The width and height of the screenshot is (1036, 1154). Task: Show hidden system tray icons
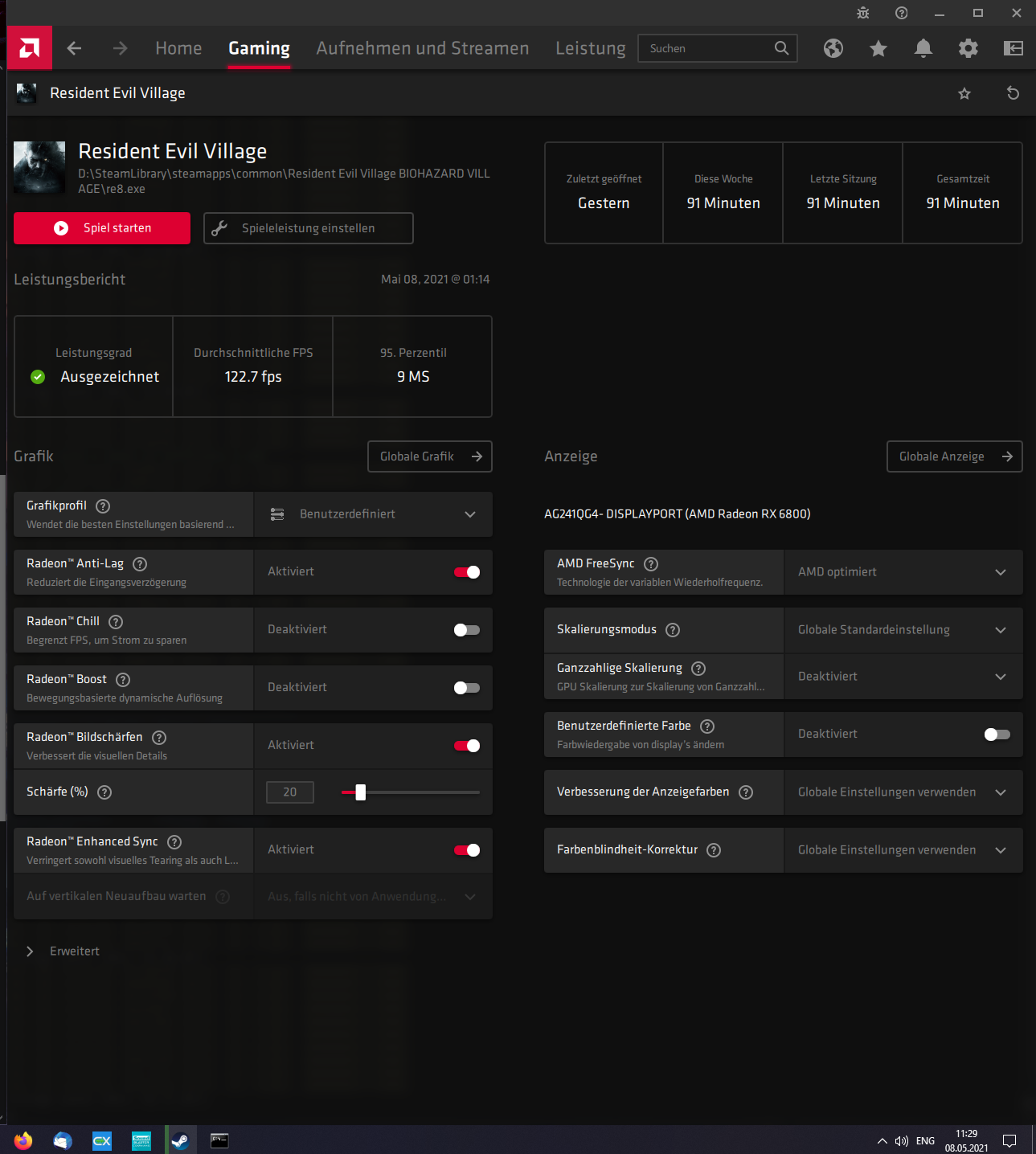[882, 1141]
